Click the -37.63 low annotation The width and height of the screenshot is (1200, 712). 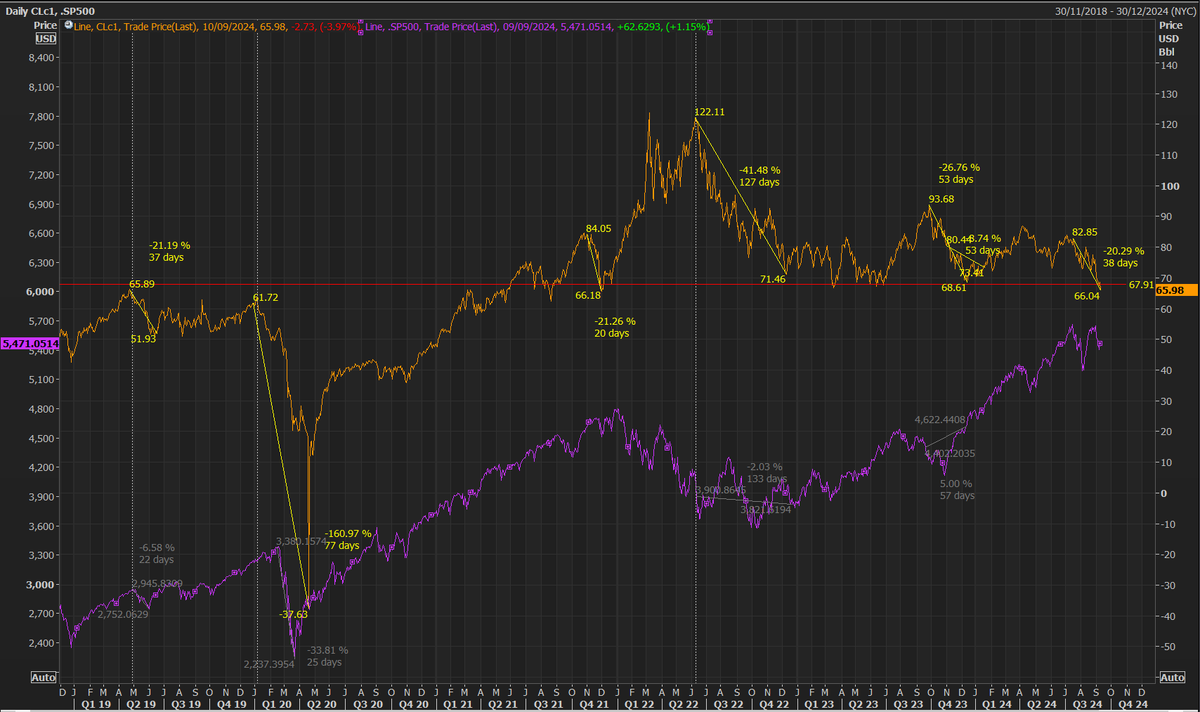coord(294,615)
